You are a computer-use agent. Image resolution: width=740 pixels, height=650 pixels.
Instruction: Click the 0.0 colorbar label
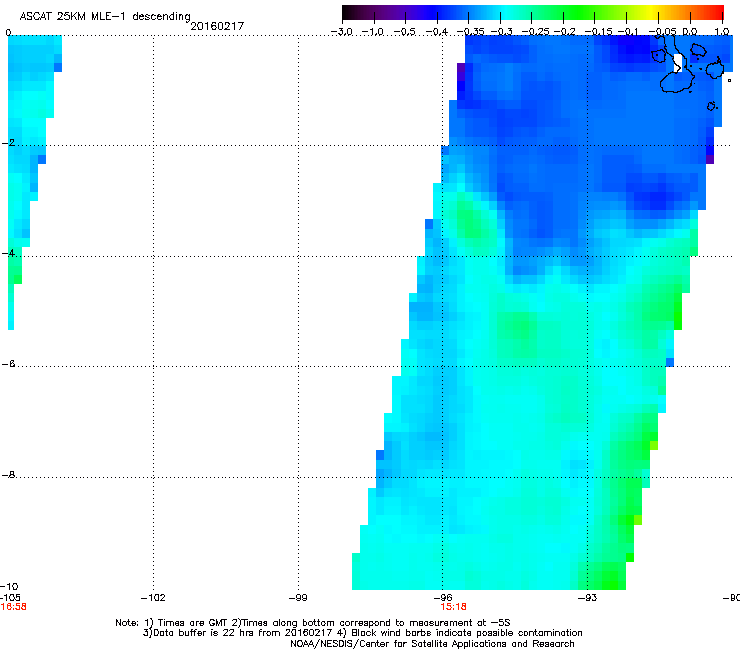690,32
